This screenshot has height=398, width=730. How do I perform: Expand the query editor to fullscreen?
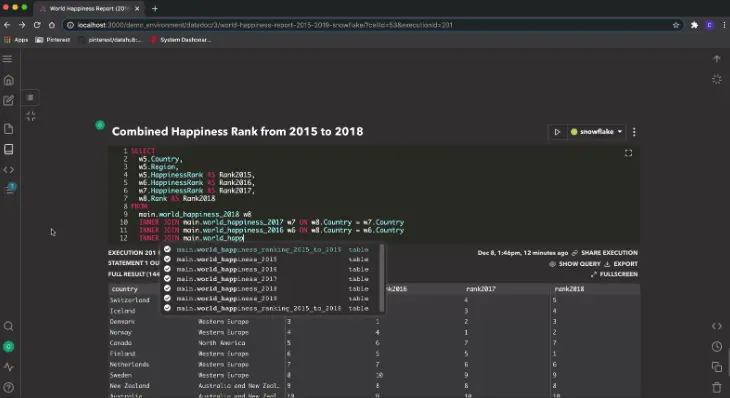[x=629, y=153]
